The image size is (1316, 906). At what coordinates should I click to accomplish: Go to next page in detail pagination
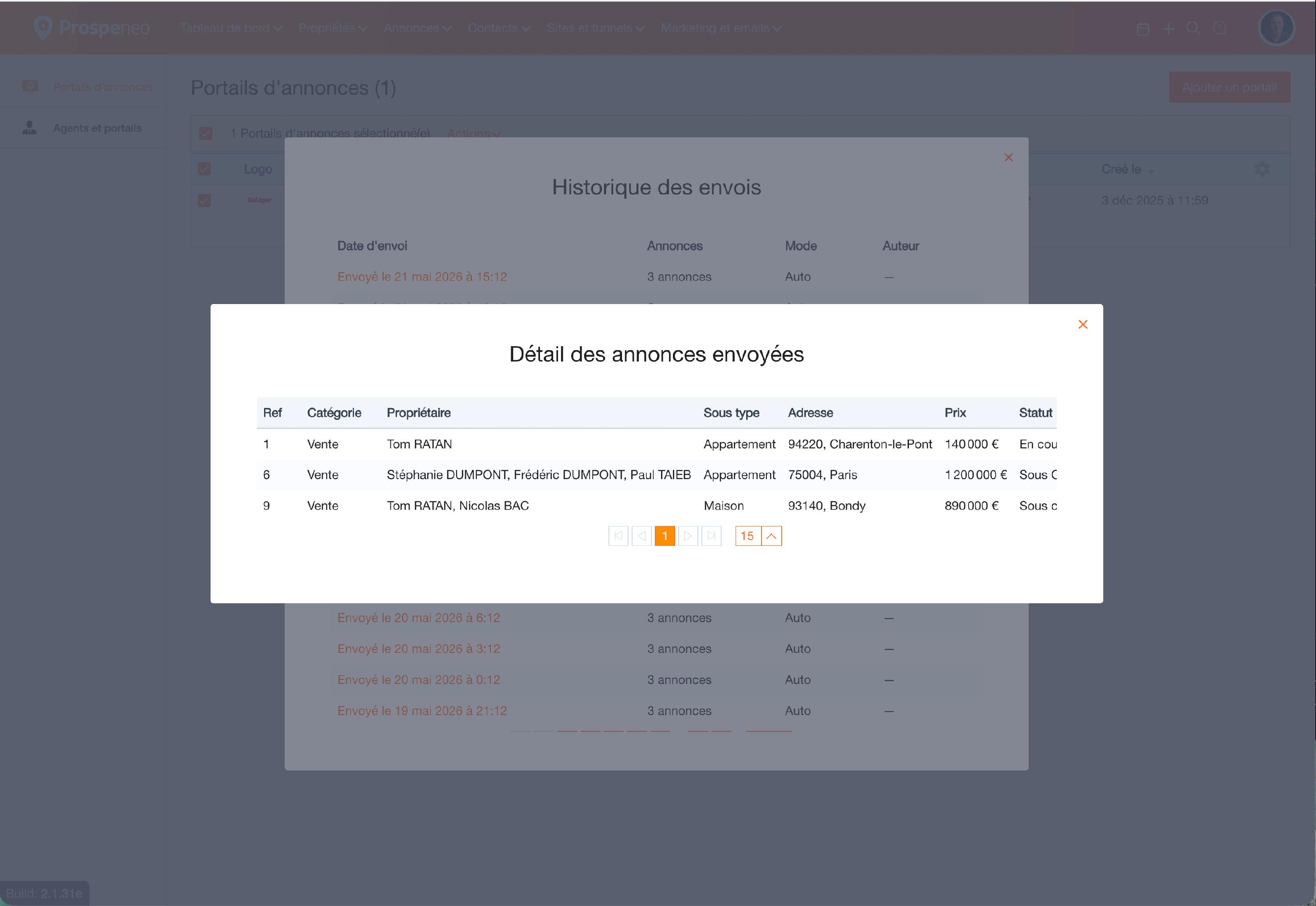(688, 536)
